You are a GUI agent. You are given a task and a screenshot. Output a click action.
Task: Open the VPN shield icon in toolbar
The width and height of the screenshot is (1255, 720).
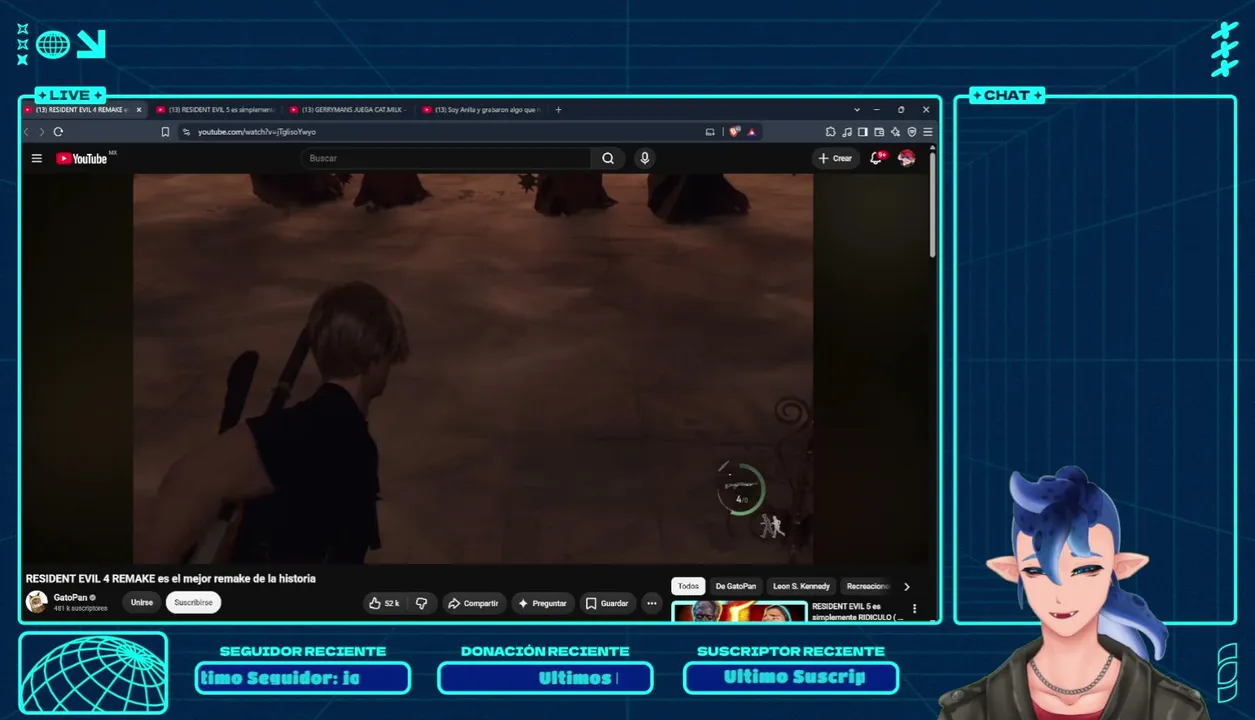tap(911, 132)
